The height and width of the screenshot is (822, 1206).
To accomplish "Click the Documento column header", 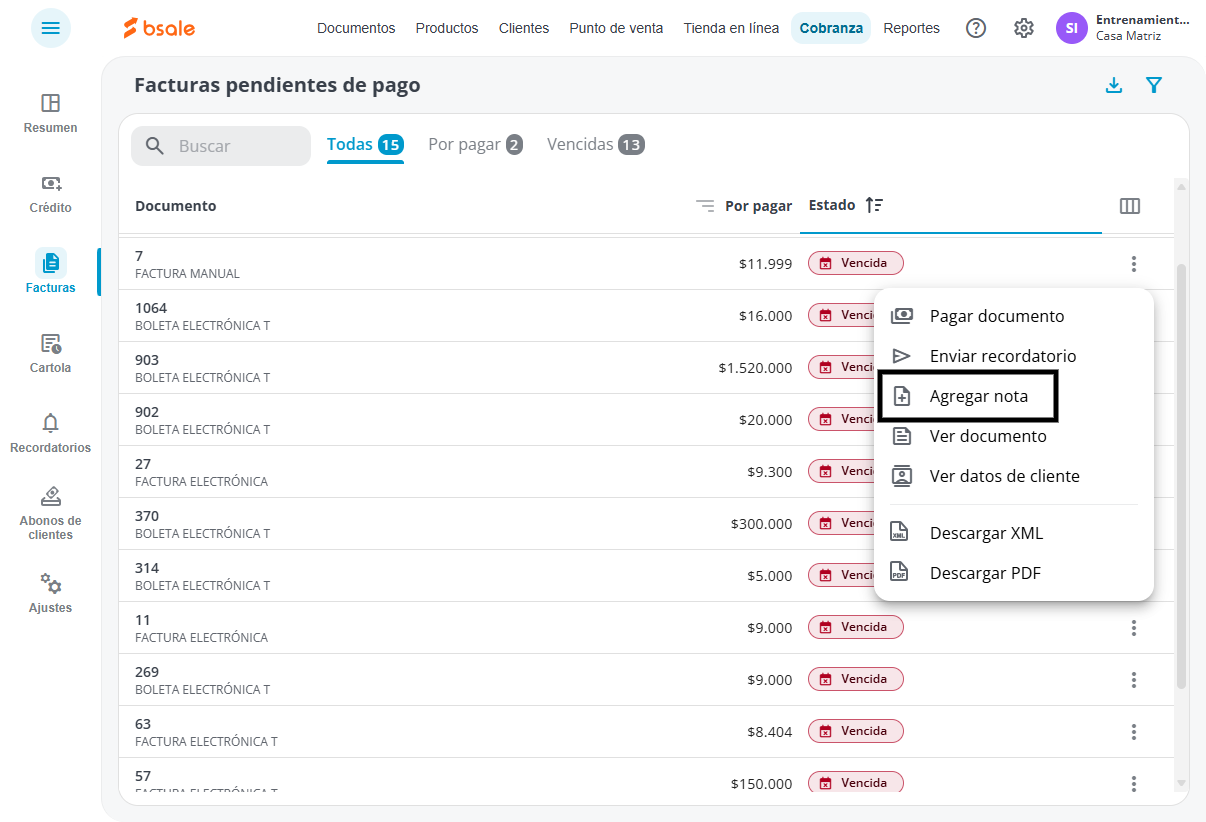I will pyautogui.click(x=176, y=206).
